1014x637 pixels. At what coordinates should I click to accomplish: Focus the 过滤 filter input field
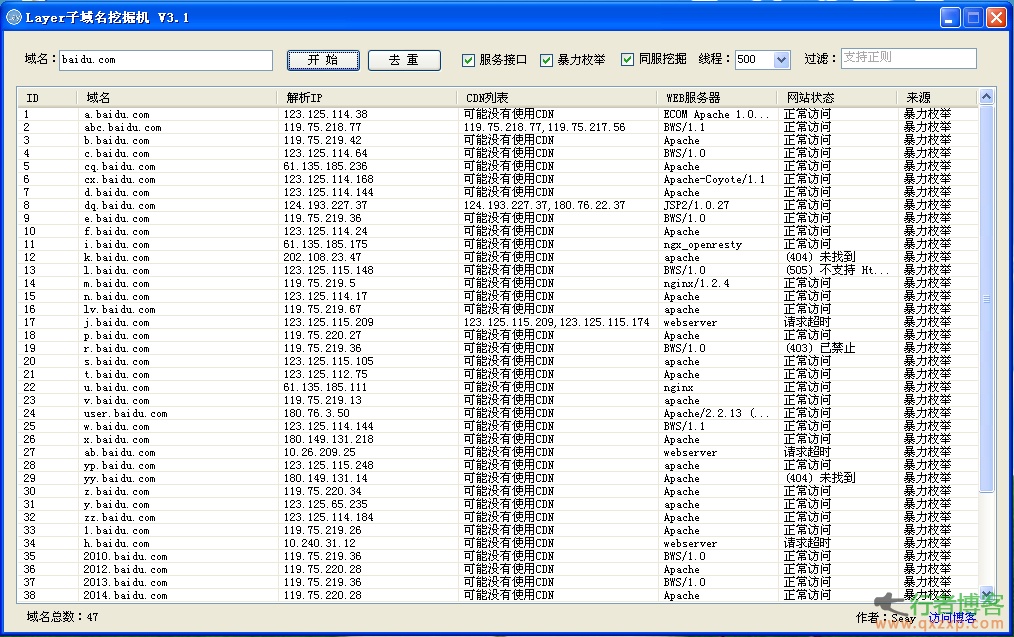tap(909, 58)
